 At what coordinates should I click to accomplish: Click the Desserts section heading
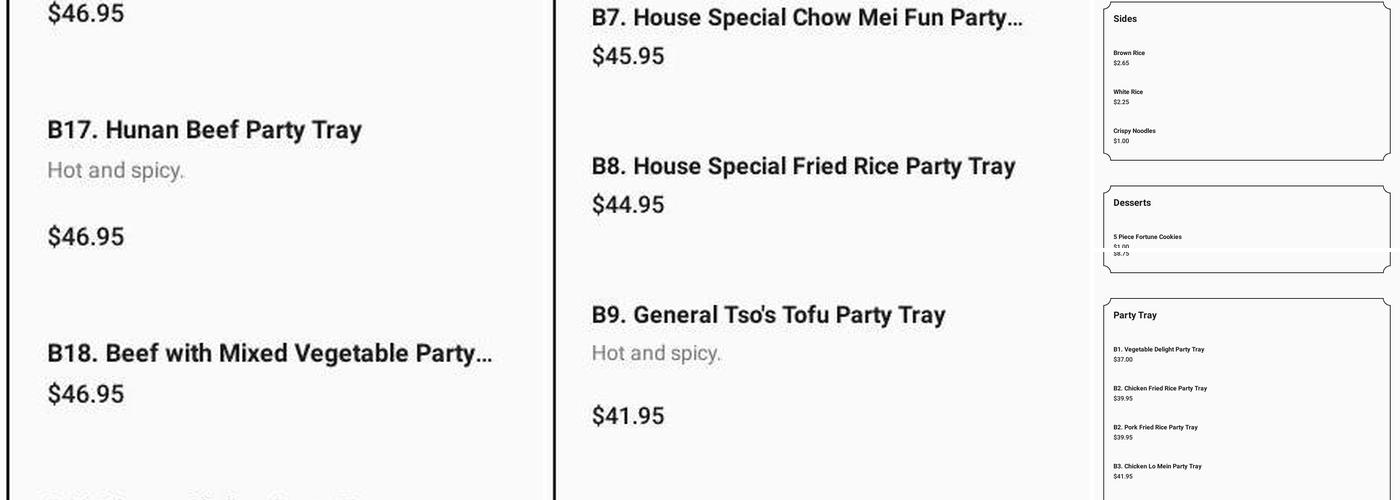click(1132, 203)
